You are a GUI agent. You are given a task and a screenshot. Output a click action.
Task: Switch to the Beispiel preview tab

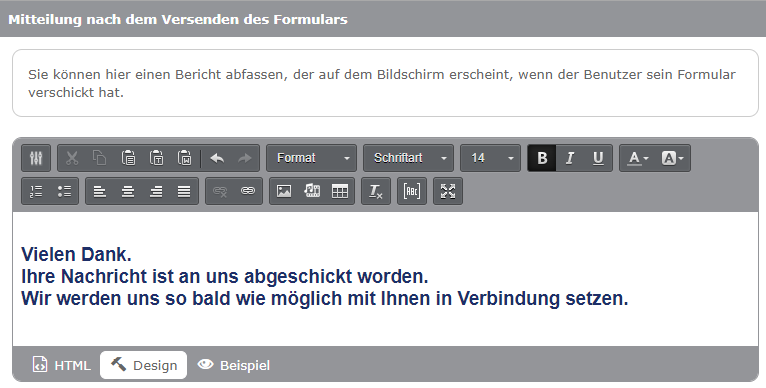click(x=233, y=365)
